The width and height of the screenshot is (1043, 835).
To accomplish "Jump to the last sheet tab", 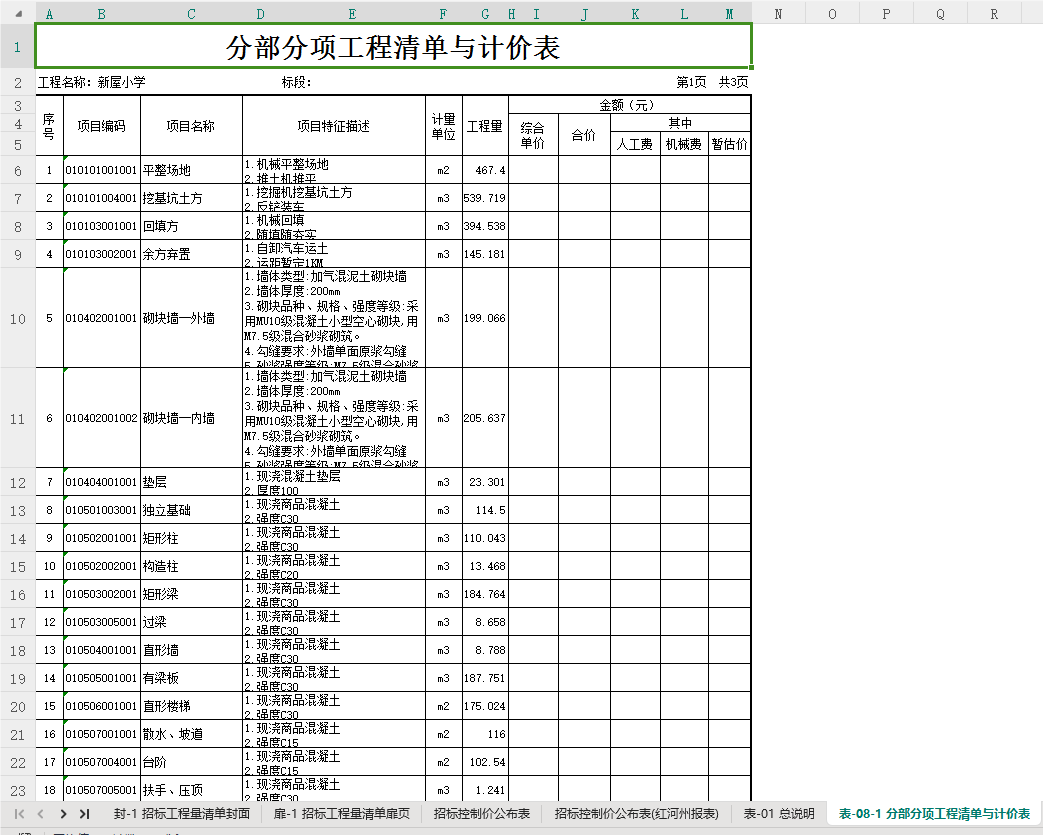I will coord(84,814).
